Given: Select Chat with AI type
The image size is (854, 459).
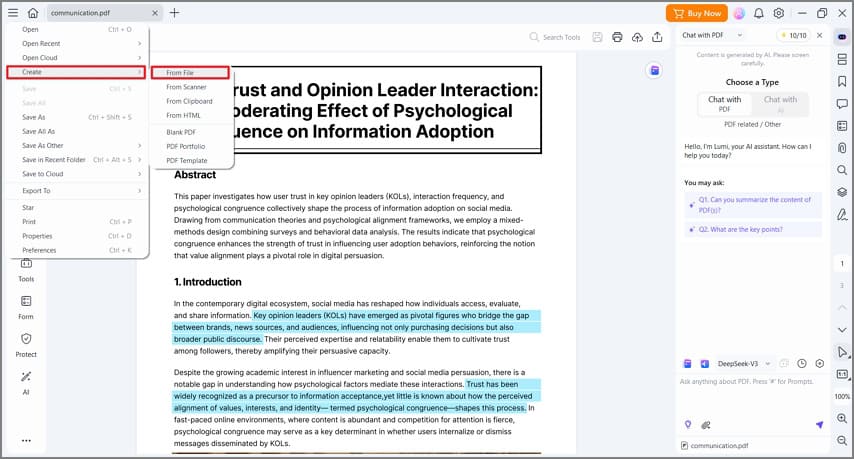Looking at the screenshot, I should pos(780,103).
